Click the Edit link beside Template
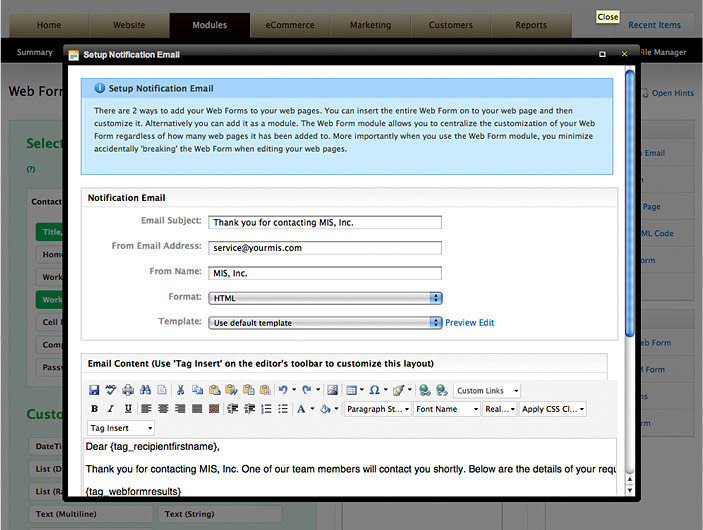Screen dimensions: 703x530 coord(486,322)
